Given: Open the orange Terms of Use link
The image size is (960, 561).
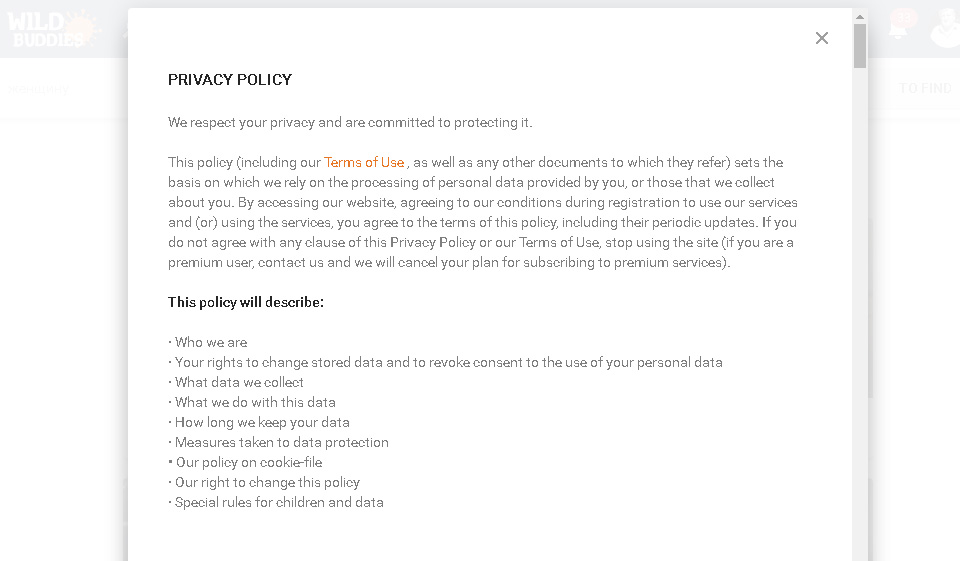Looking at the screenshot, I should point(364,162).
